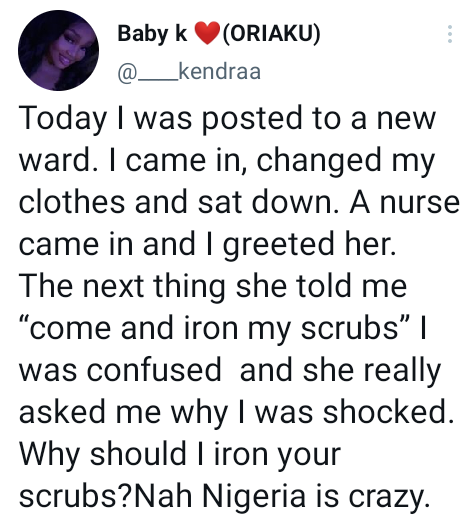Click the tweet line starting "Today I was posted"
474x523 pixels.
[x=227, y=119]
